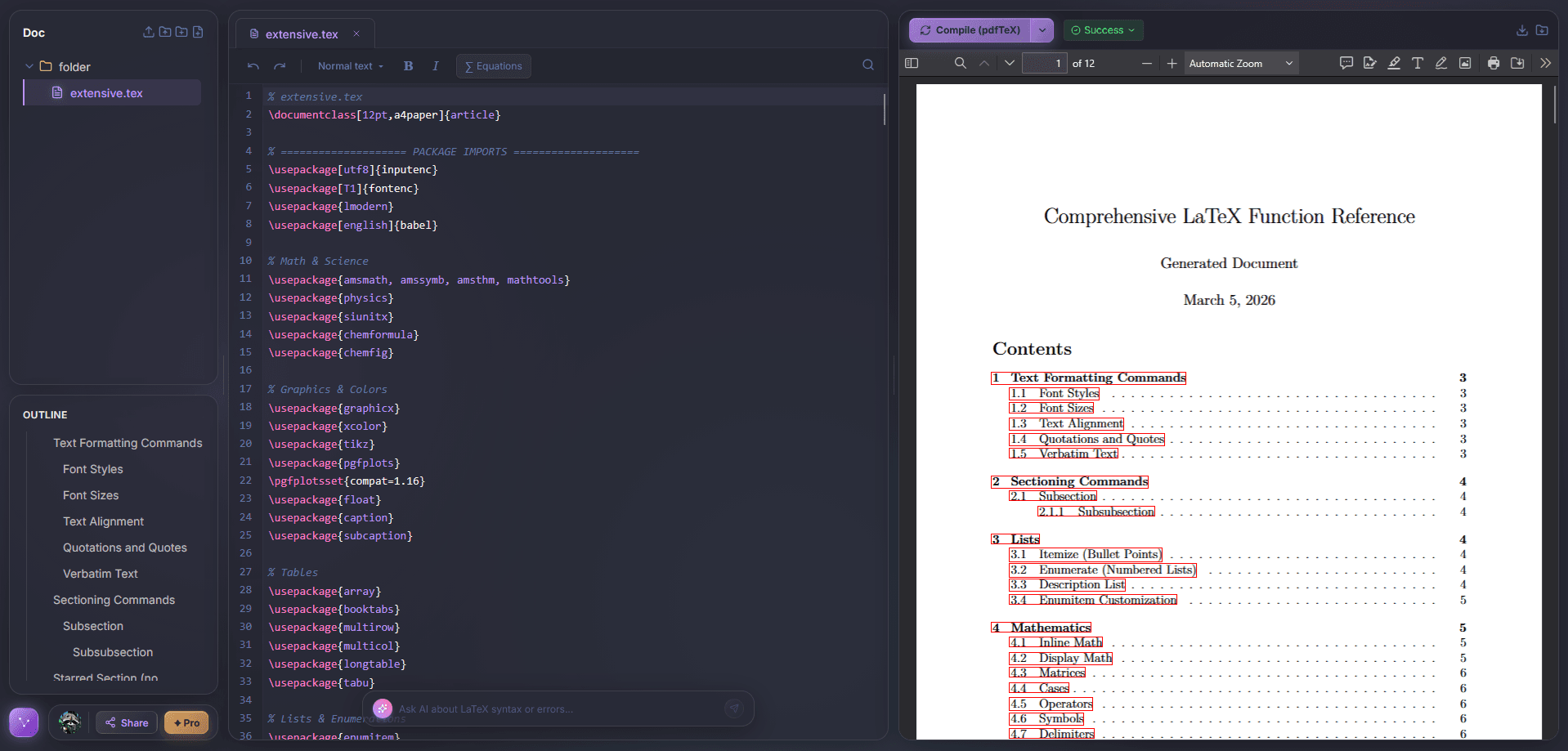Select the PDF freehand draw tool
Viewport: 1568px width, 751px height.
(x=1441, y=63)
